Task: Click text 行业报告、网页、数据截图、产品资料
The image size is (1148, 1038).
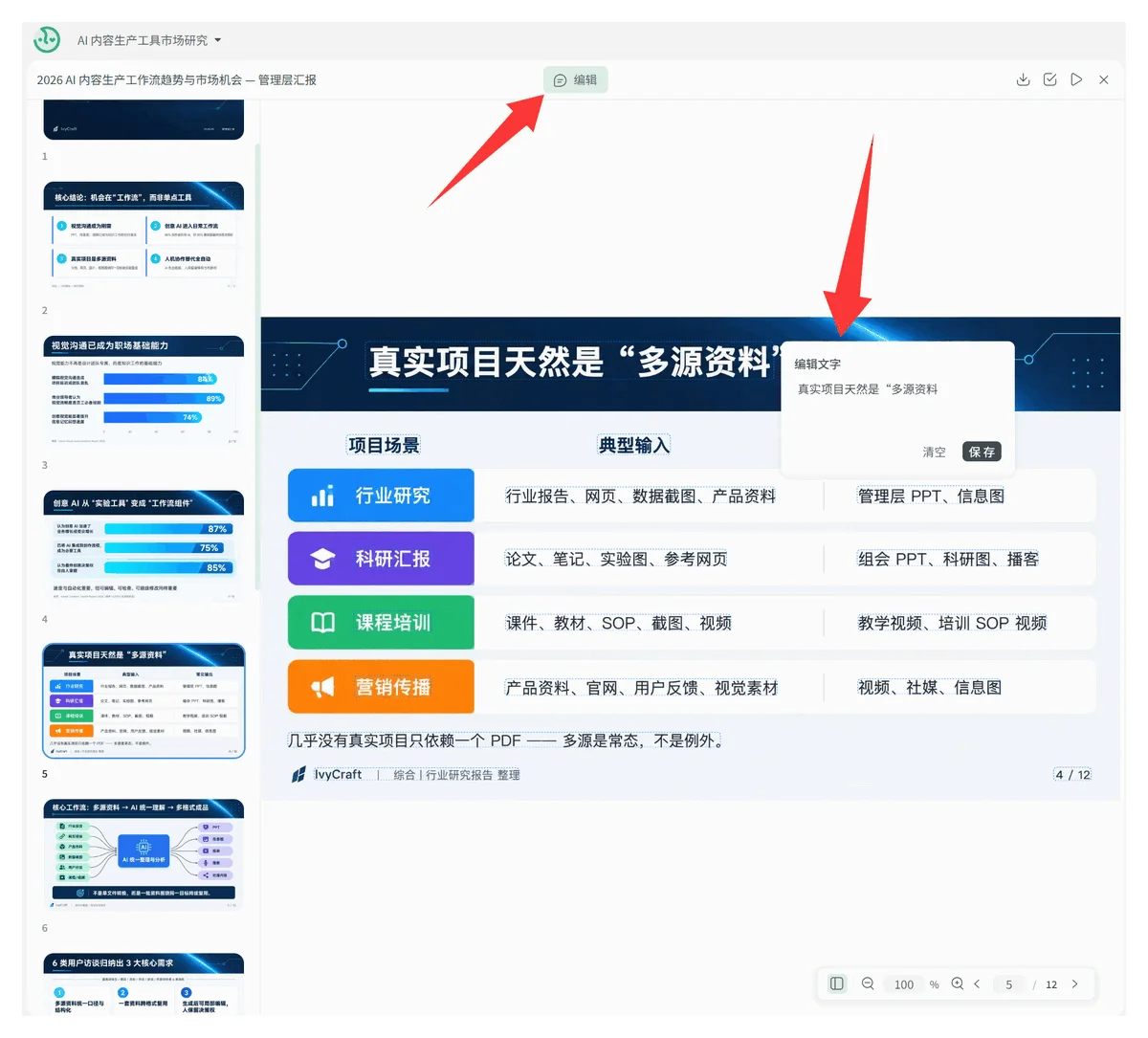Action: 640,496
